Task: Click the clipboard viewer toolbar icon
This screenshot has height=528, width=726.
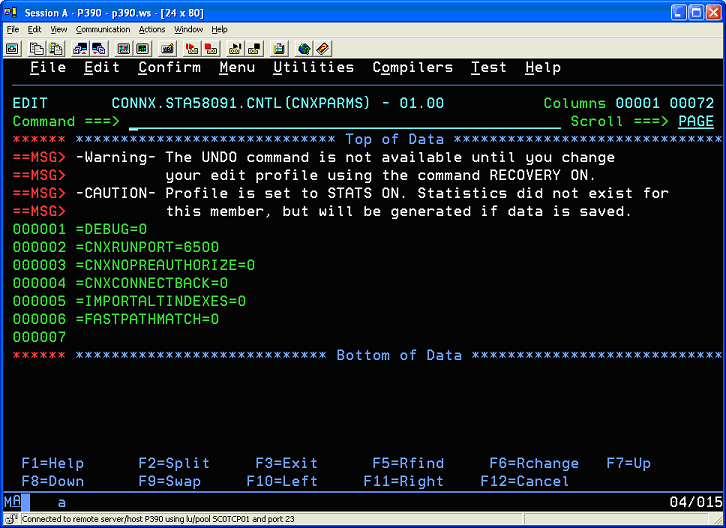Action: 279,49
